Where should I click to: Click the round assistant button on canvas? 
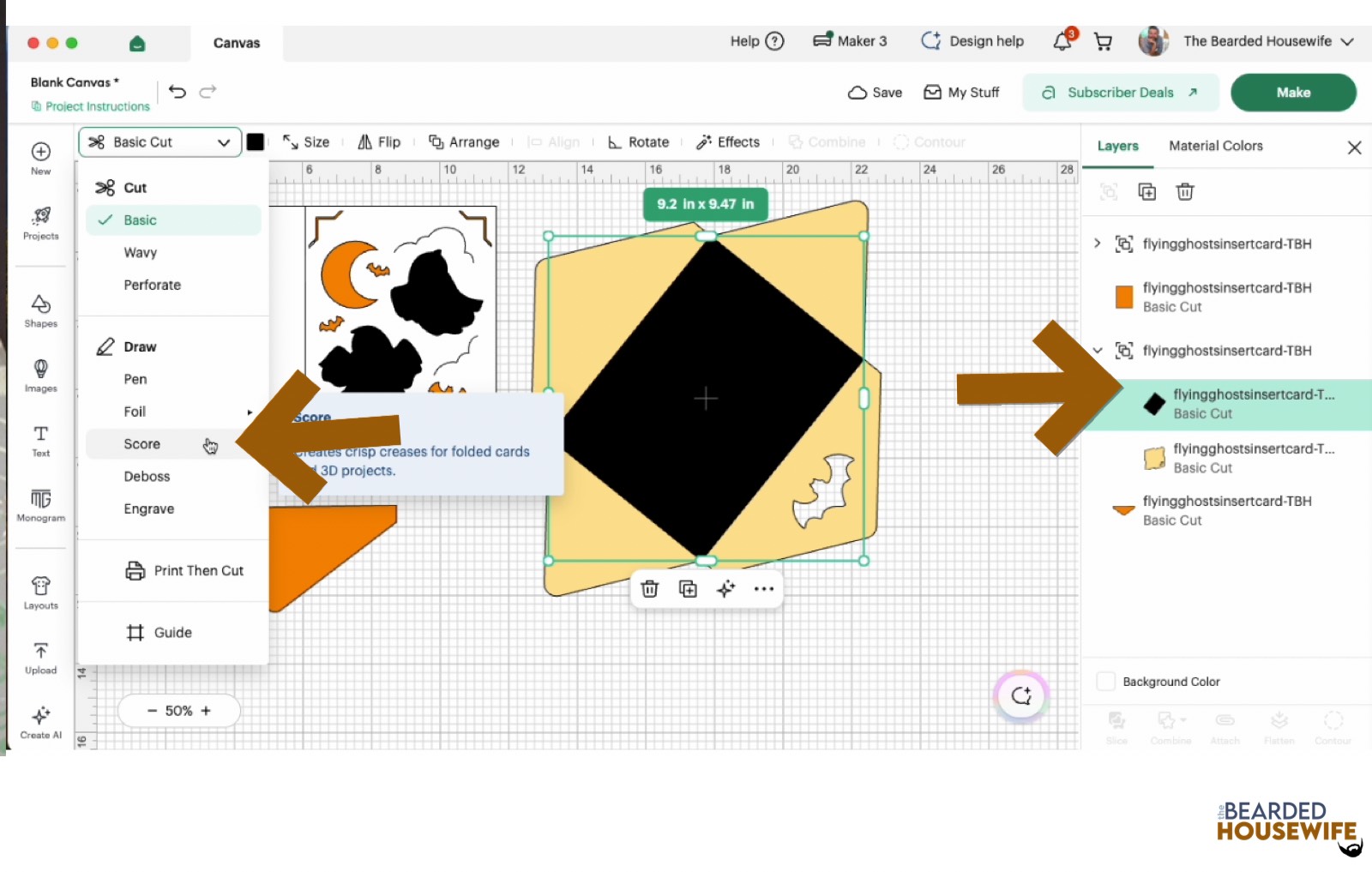click(1021, 695)
